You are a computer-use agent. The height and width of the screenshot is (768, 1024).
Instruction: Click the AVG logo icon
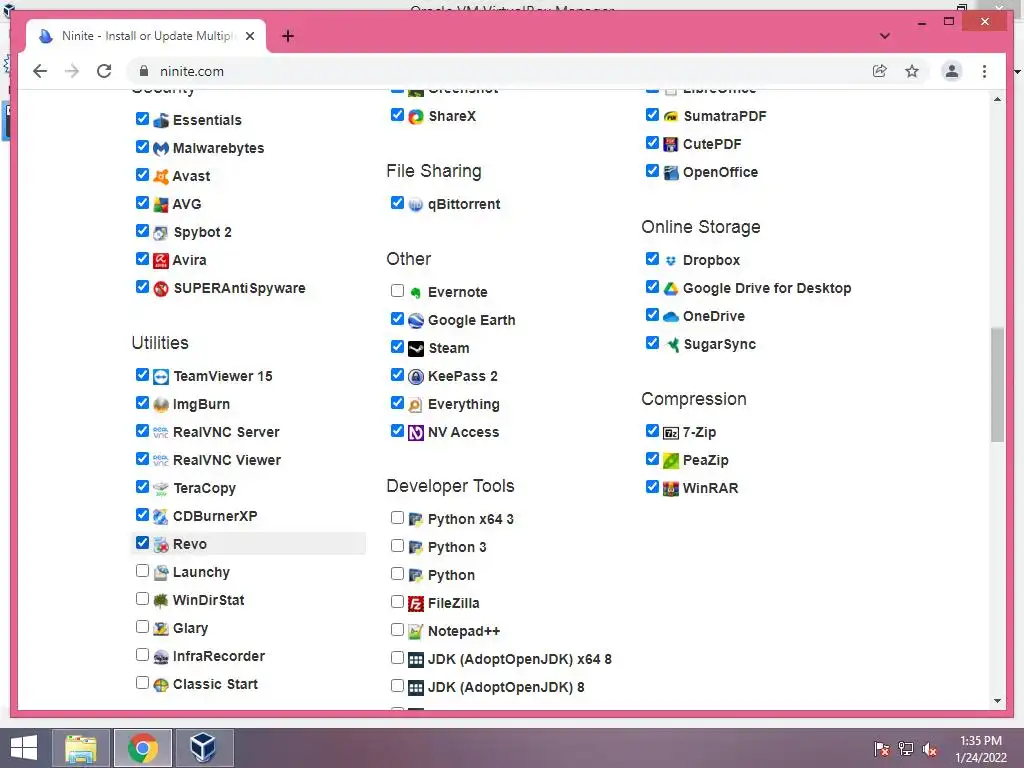tap(161, 204)
